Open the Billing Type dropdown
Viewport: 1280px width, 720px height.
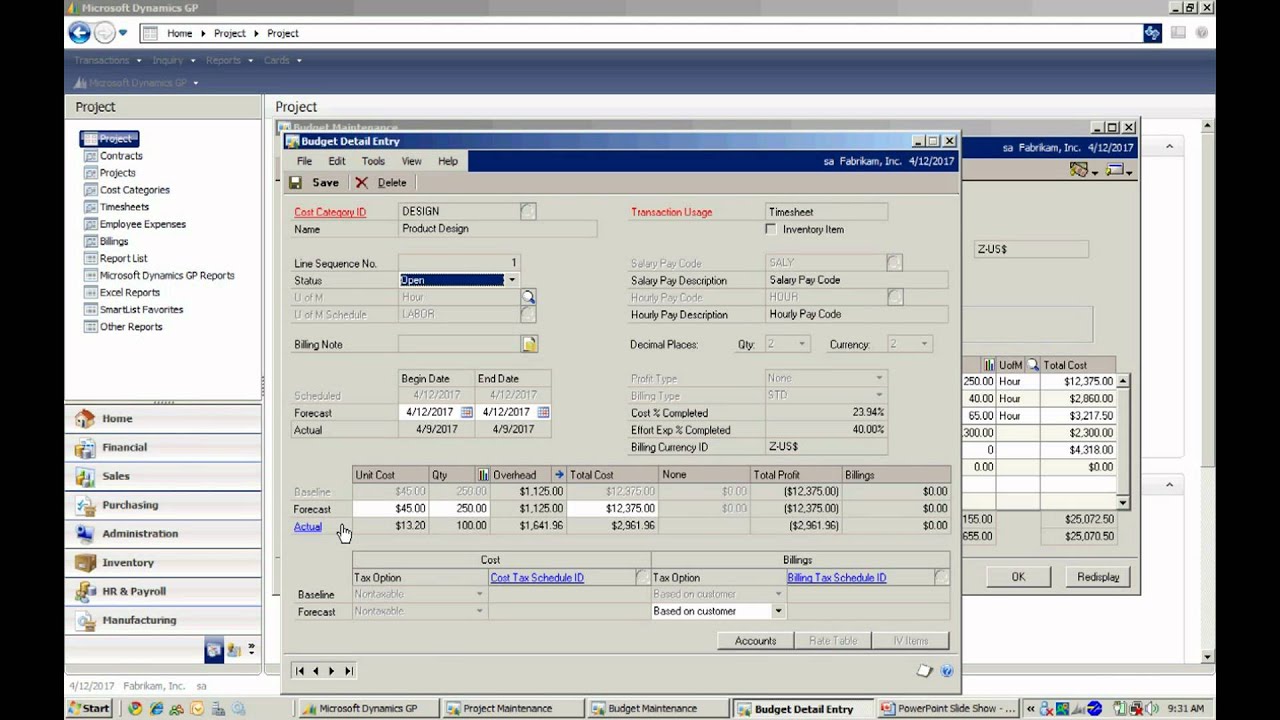tap(879, 395)
